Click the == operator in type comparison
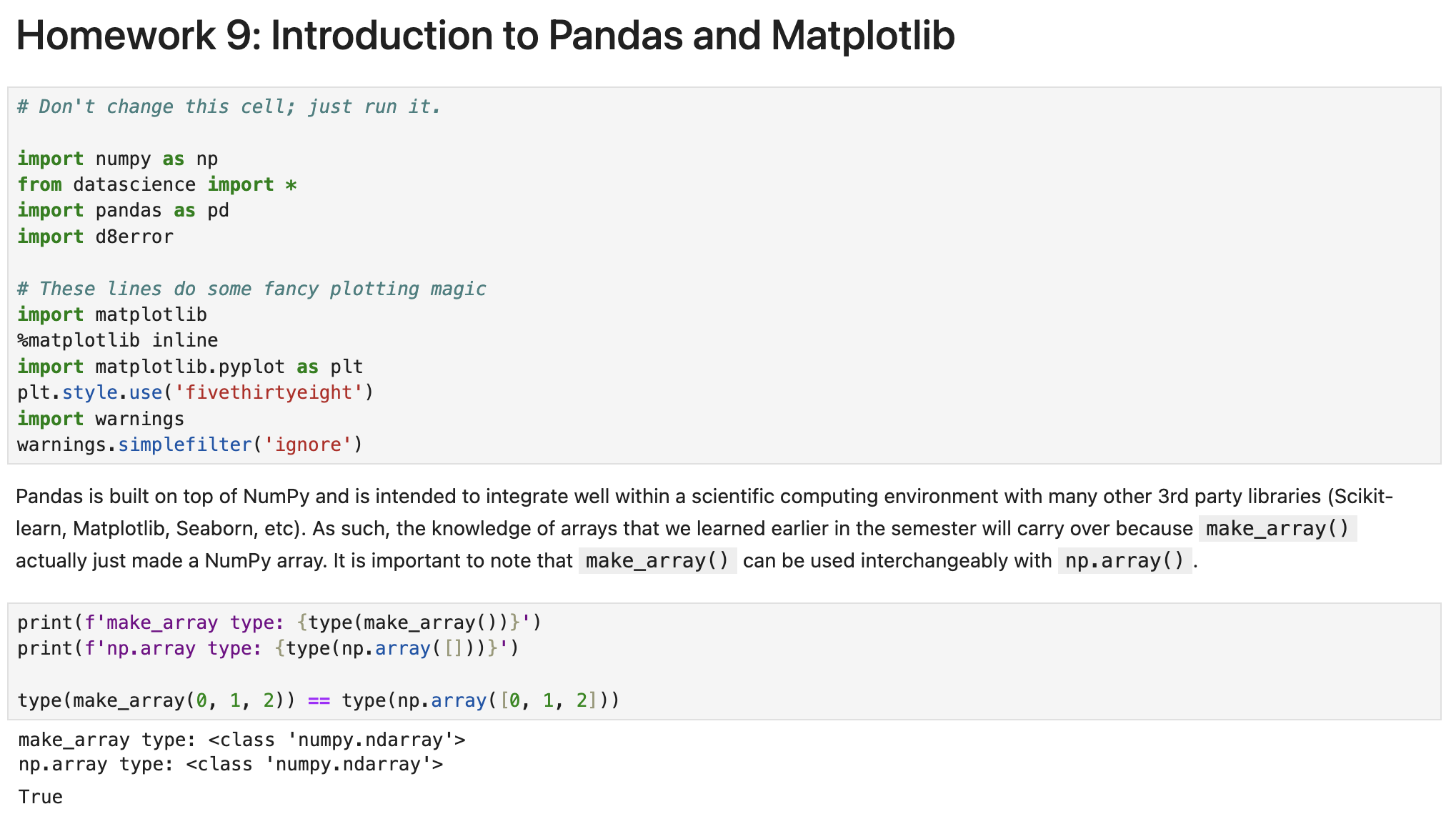The width and height of the screenshot is (1456, 819). (x=319, y=700)
